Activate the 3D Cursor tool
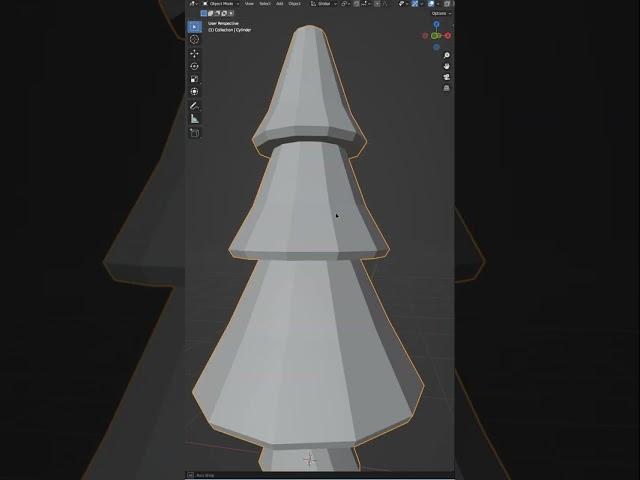Image resolution: width=640 pixels, height=480 pixels. 194,40
